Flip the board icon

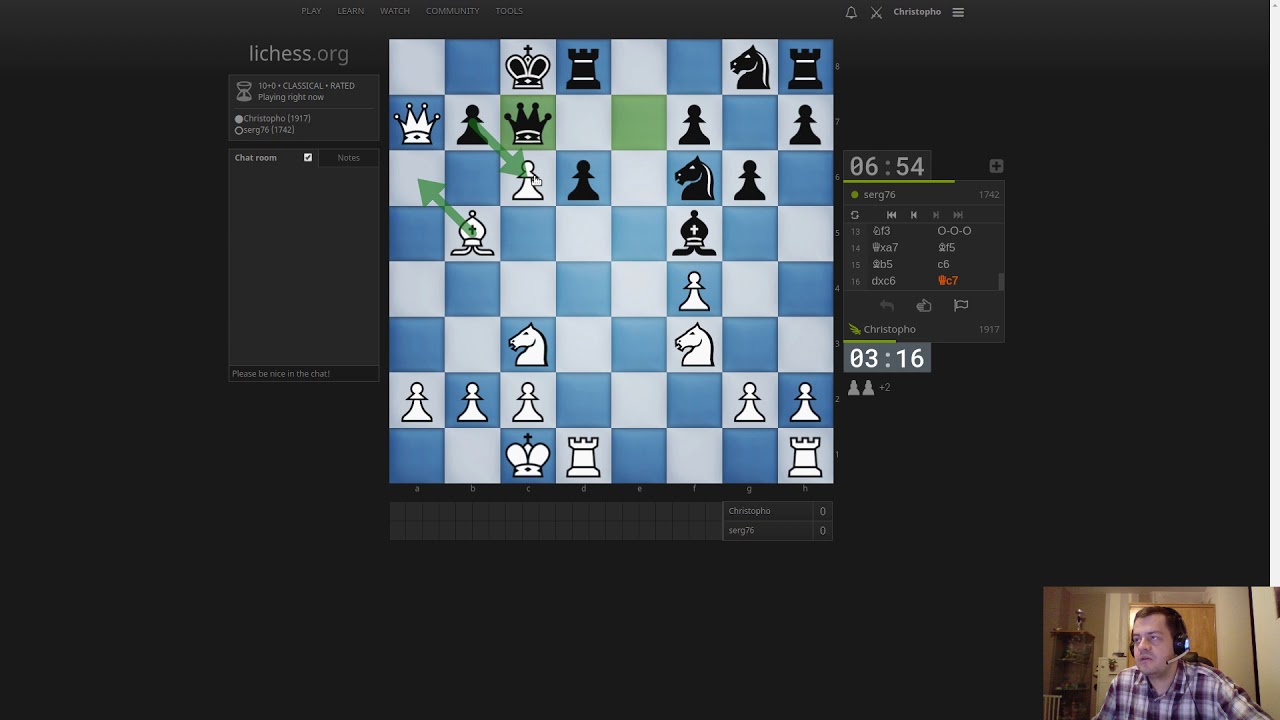854,215
